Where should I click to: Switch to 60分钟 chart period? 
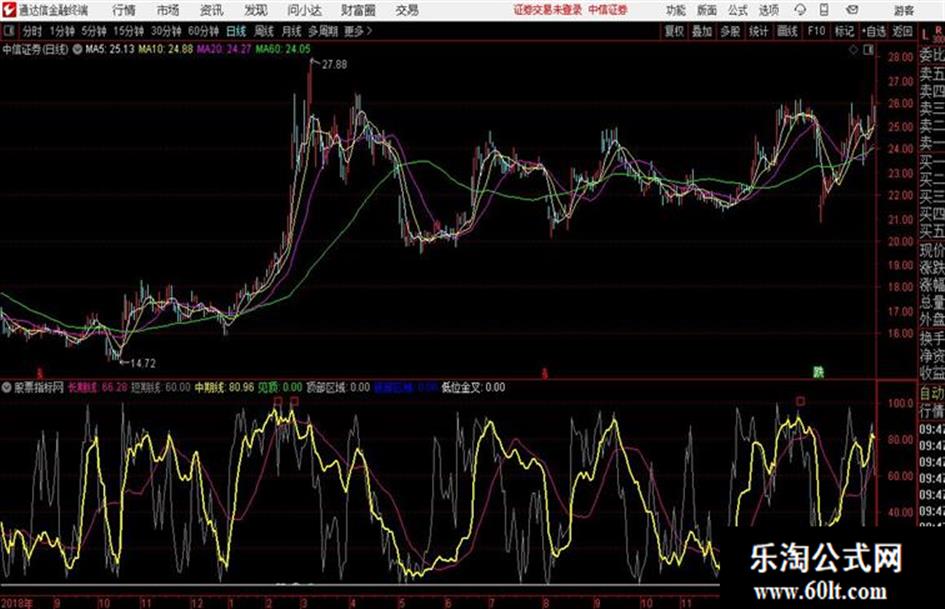click(203, 31)
